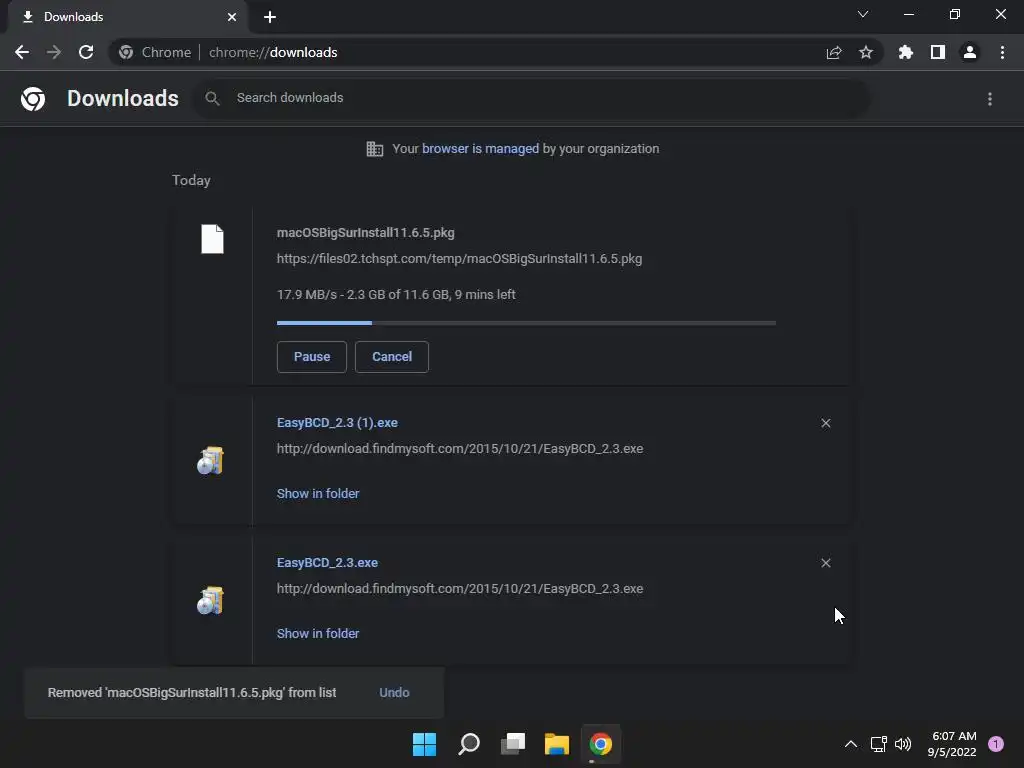1024x768 pixels.
Task: Reload the downloads page
Action: pos(86,52)
